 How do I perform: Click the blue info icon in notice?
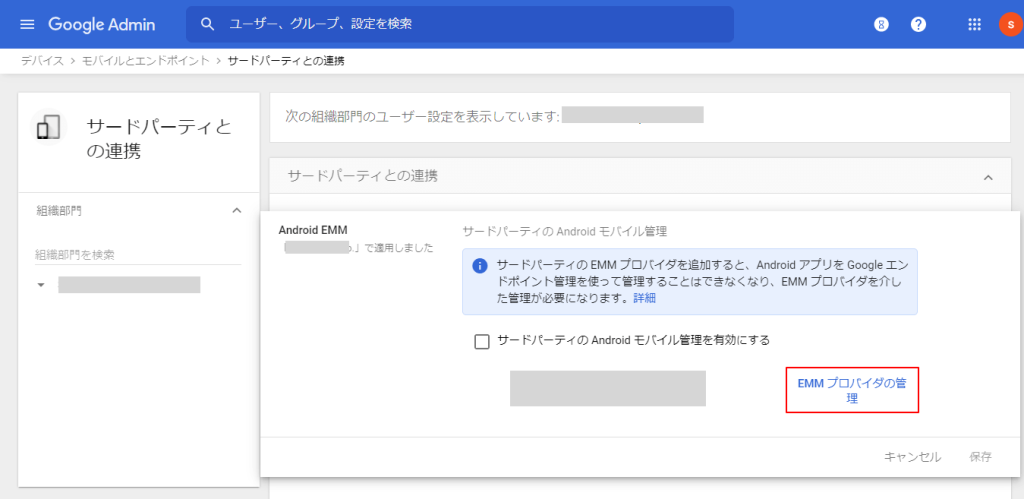click(480, 266)
